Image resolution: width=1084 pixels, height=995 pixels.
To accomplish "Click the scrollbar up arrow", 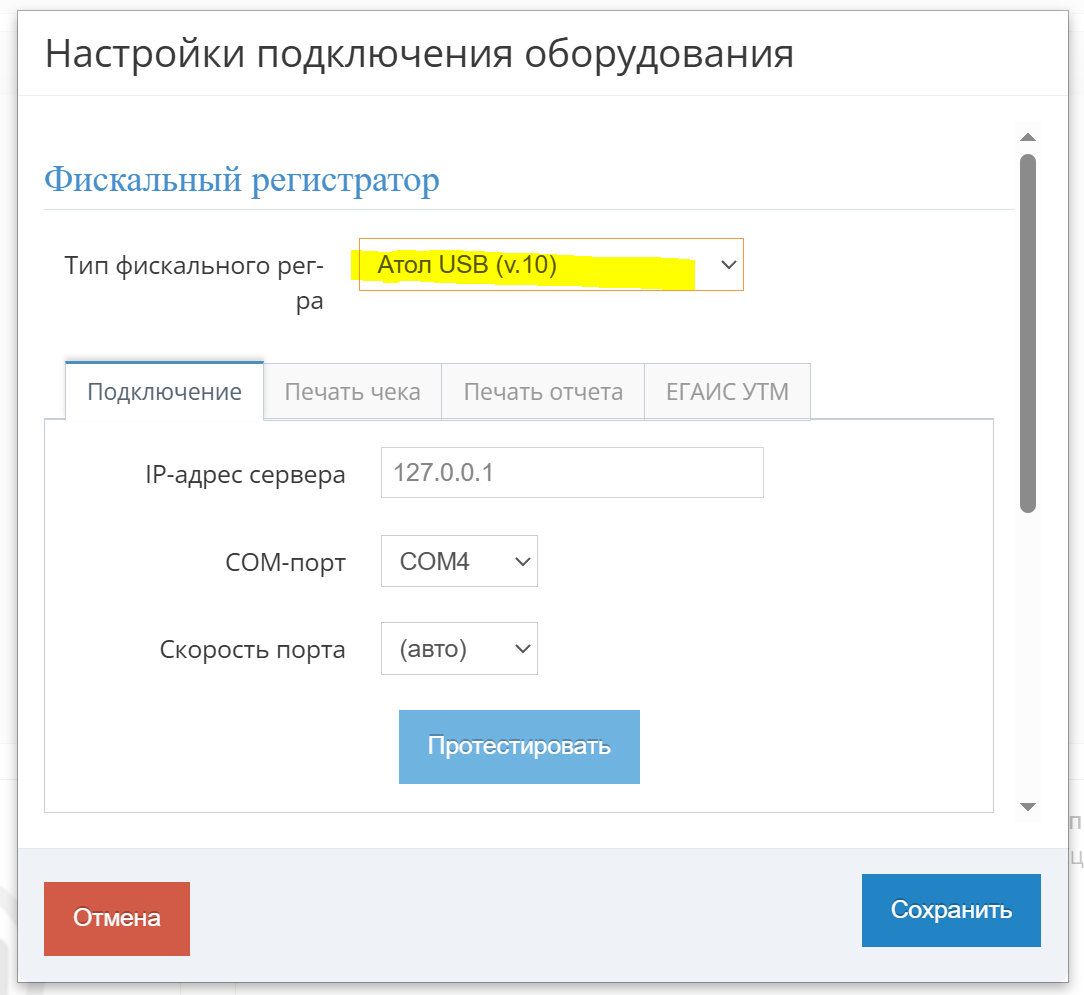I will [x=1027, y=137].
